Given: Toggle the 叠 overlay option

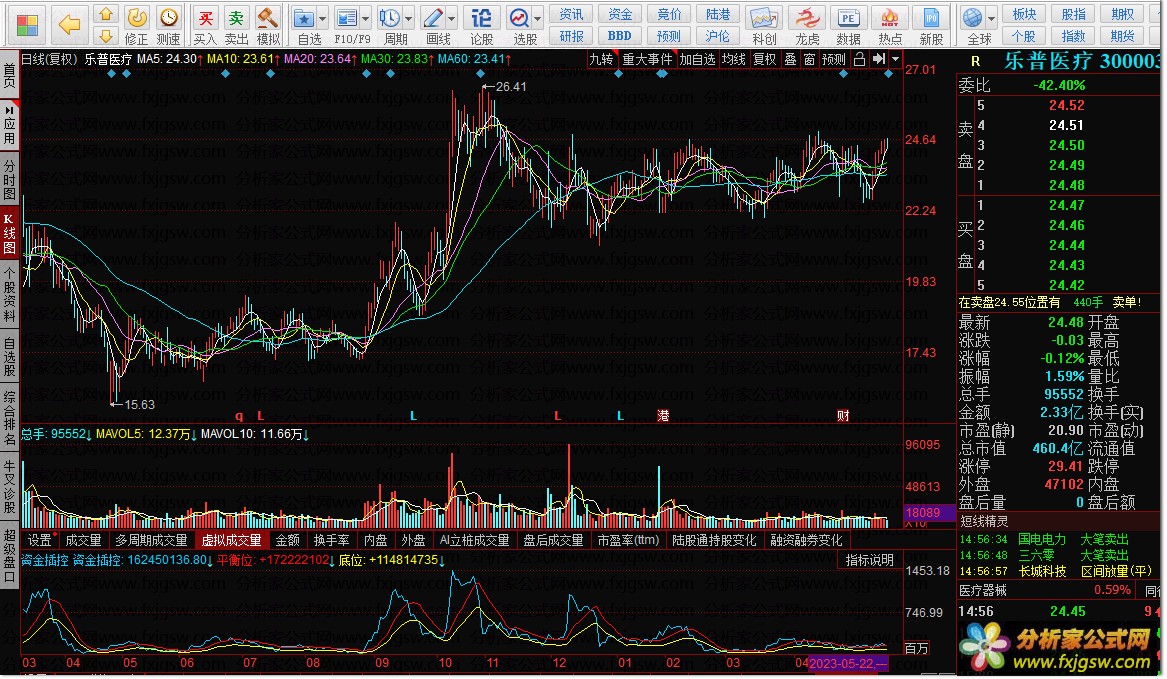Looking at the screenshot, I should point(790,60).
